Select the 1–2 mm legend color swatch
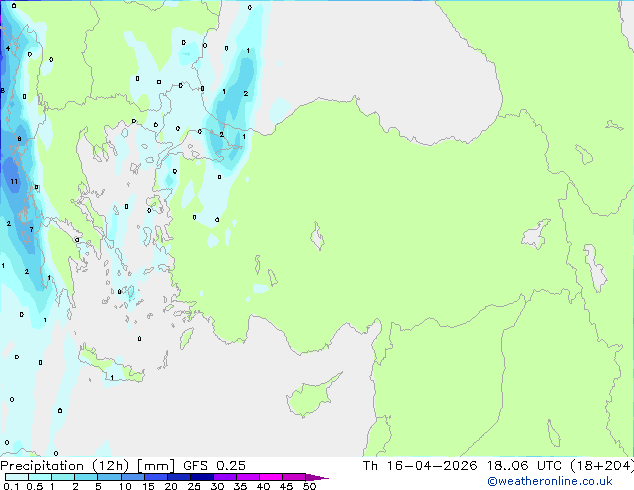The image size is (634, 490). pos(63,477)
